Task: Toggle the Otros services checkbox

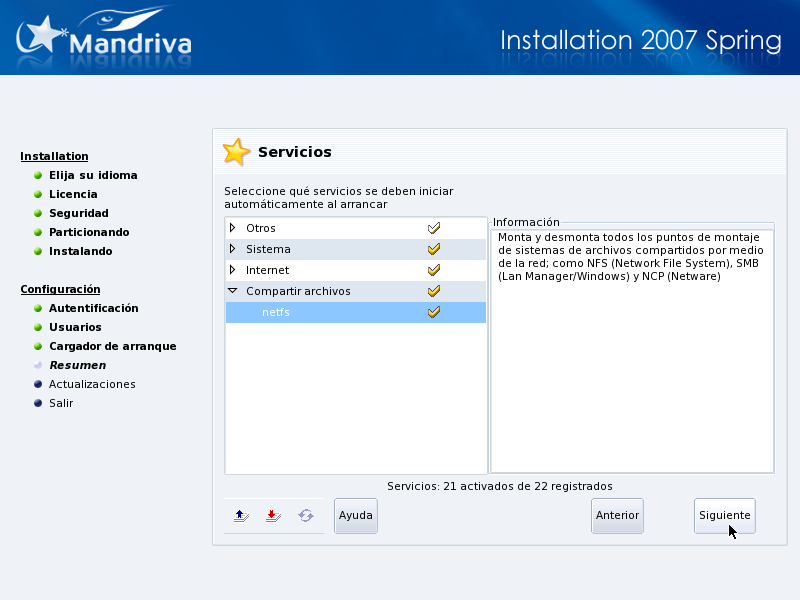Action: click(434, 228)
